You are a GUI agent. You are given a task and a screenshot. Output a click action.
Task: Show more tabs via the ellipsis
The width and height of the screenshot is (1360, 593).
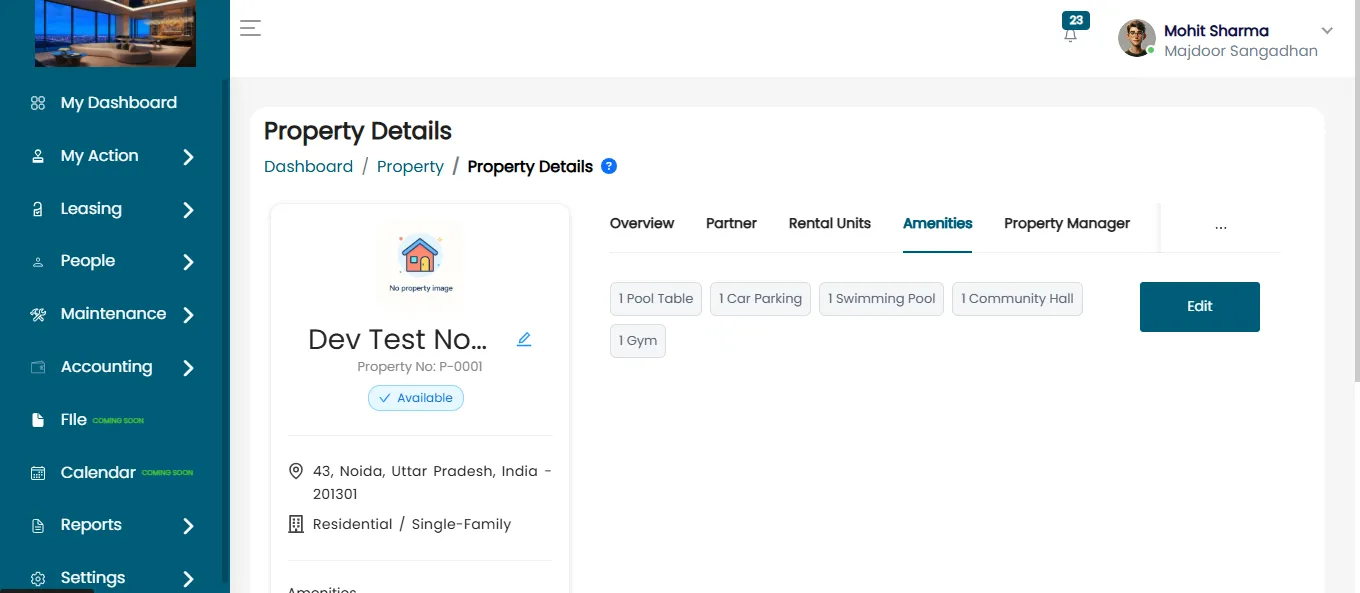click(1220, 226)
